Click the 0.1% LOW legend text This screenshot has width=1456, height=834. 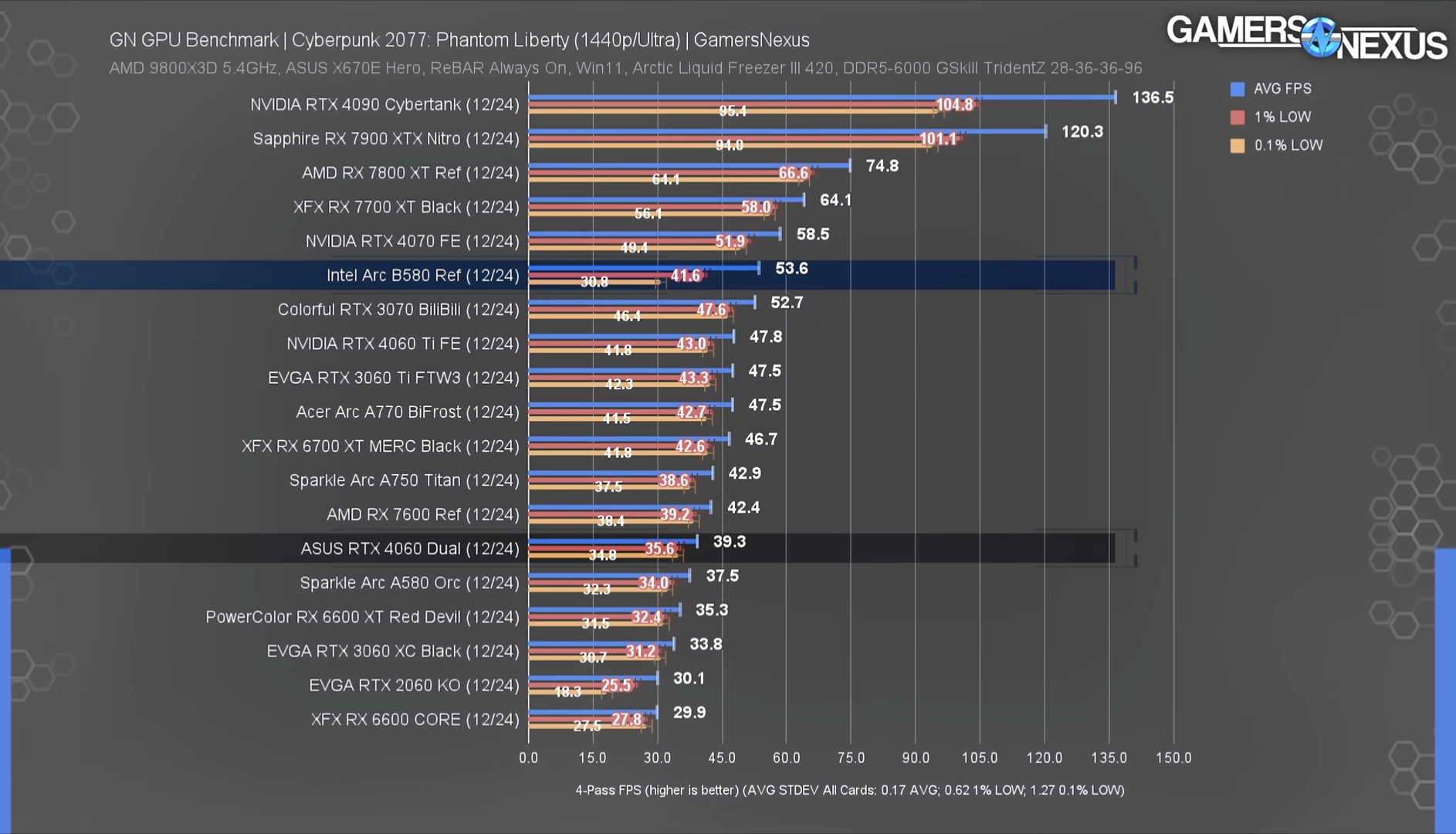[x=1288, y=145]
